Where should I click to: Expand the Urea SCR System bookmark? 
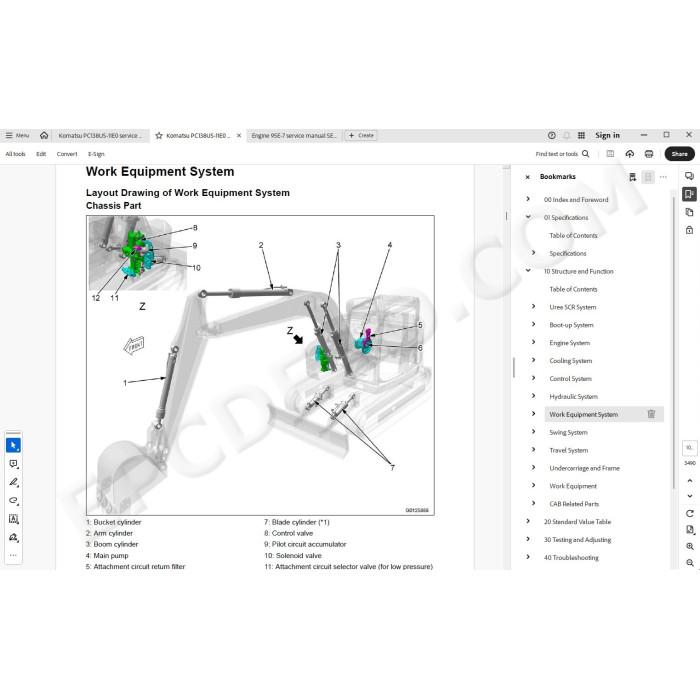click(533, 306)
